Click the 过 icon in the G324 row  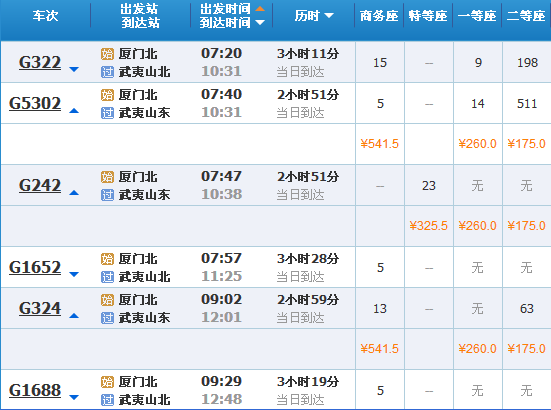[107, 318]
